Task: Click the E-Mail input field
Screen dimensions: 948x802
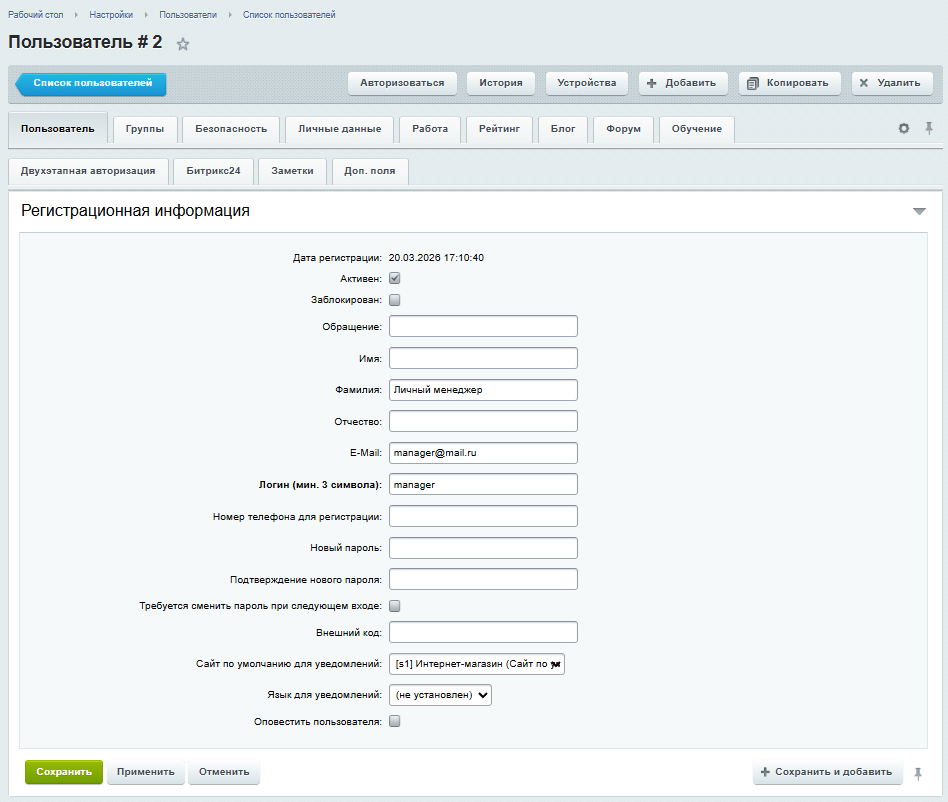Action: (483, 453)
